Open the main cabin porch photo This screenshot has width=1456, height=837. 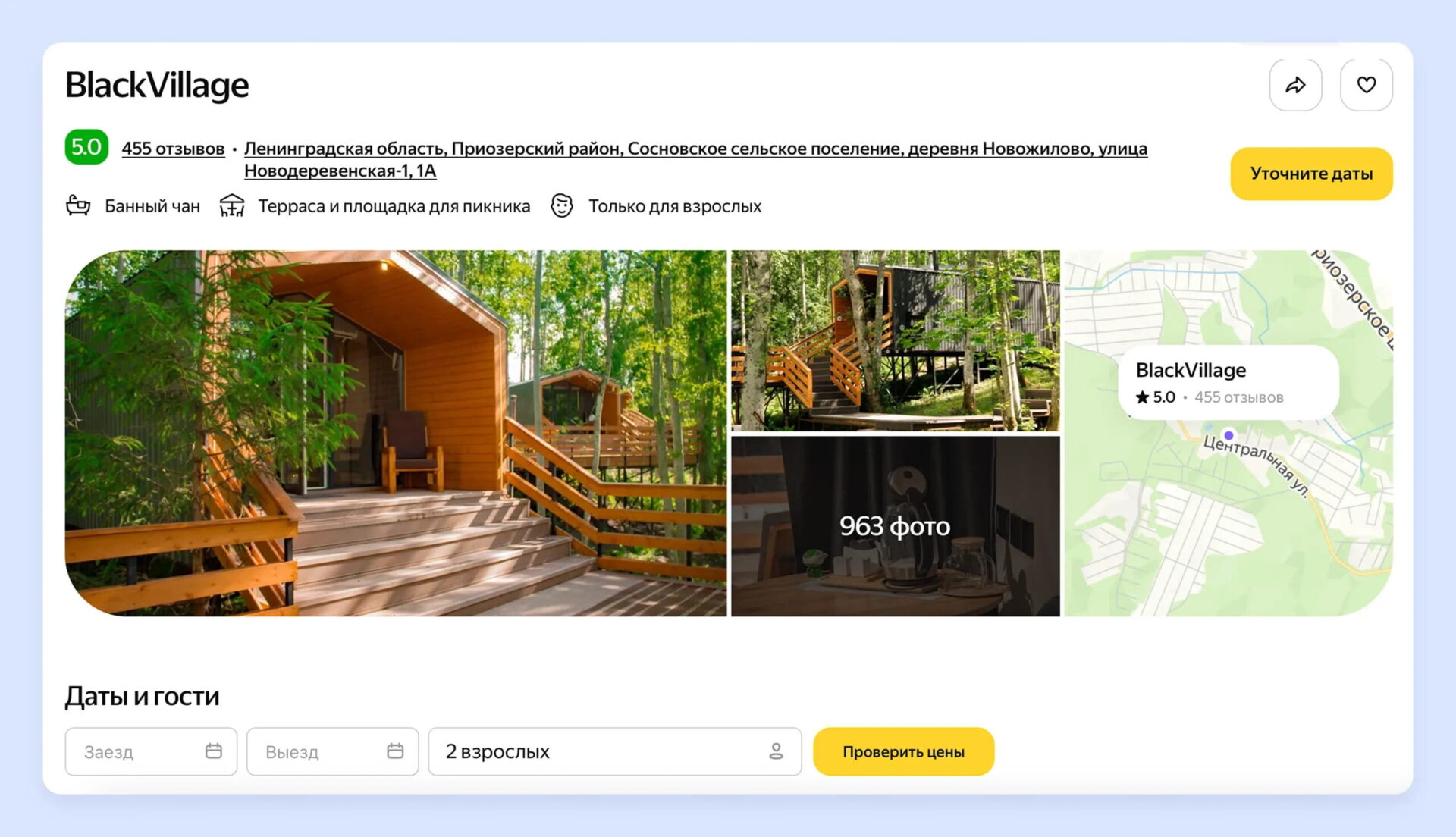395,433
